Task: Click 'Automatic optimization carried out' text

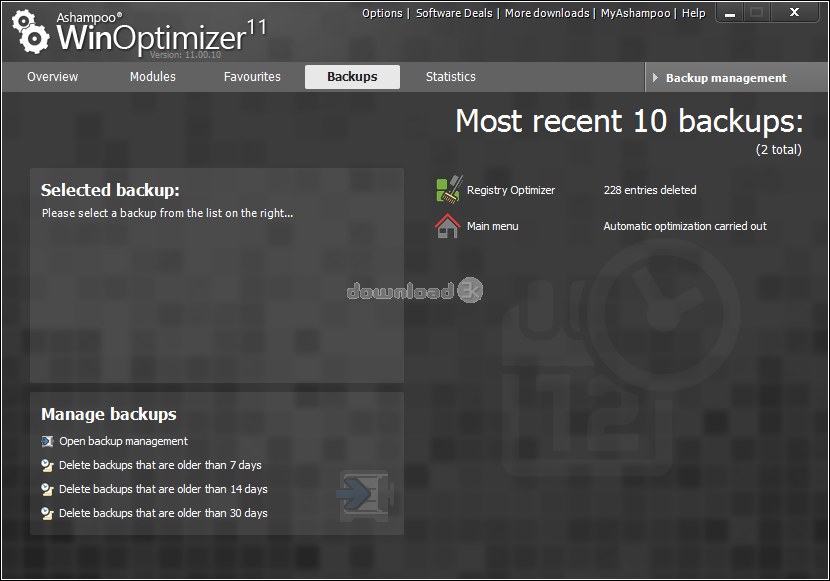Action: click(x=685, y=226)
